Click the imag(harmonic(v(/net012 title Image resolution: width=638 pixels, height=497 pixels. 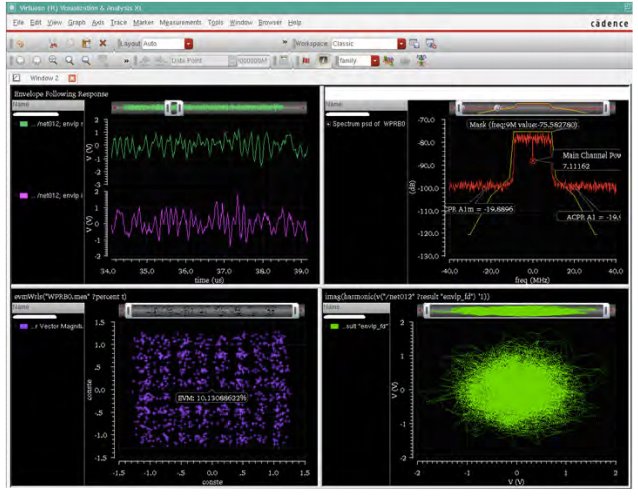click(x=407, y=296)
